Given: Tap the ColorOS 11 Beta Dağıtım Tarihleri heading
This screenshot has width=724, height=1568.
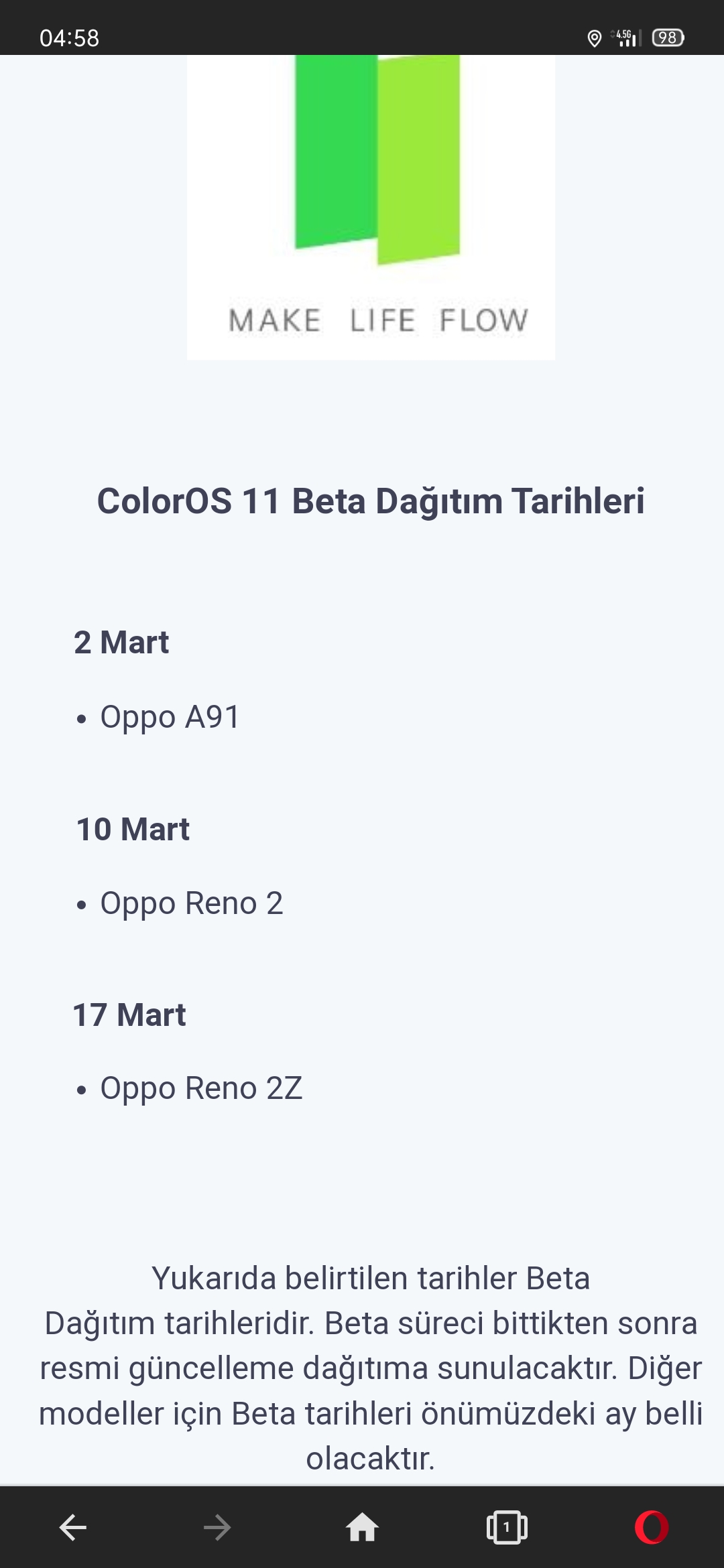Looking at the screenshot, I should (x=371, y=501).
